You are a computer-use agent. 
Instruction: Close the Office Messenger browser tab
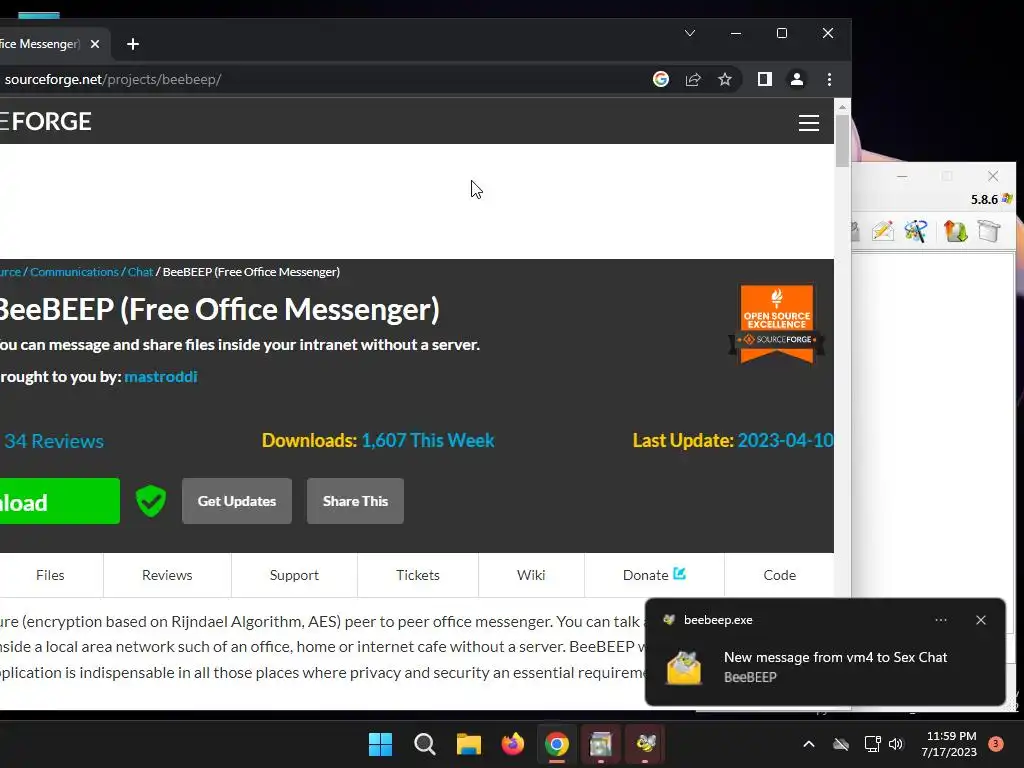[x=95, y=44]
